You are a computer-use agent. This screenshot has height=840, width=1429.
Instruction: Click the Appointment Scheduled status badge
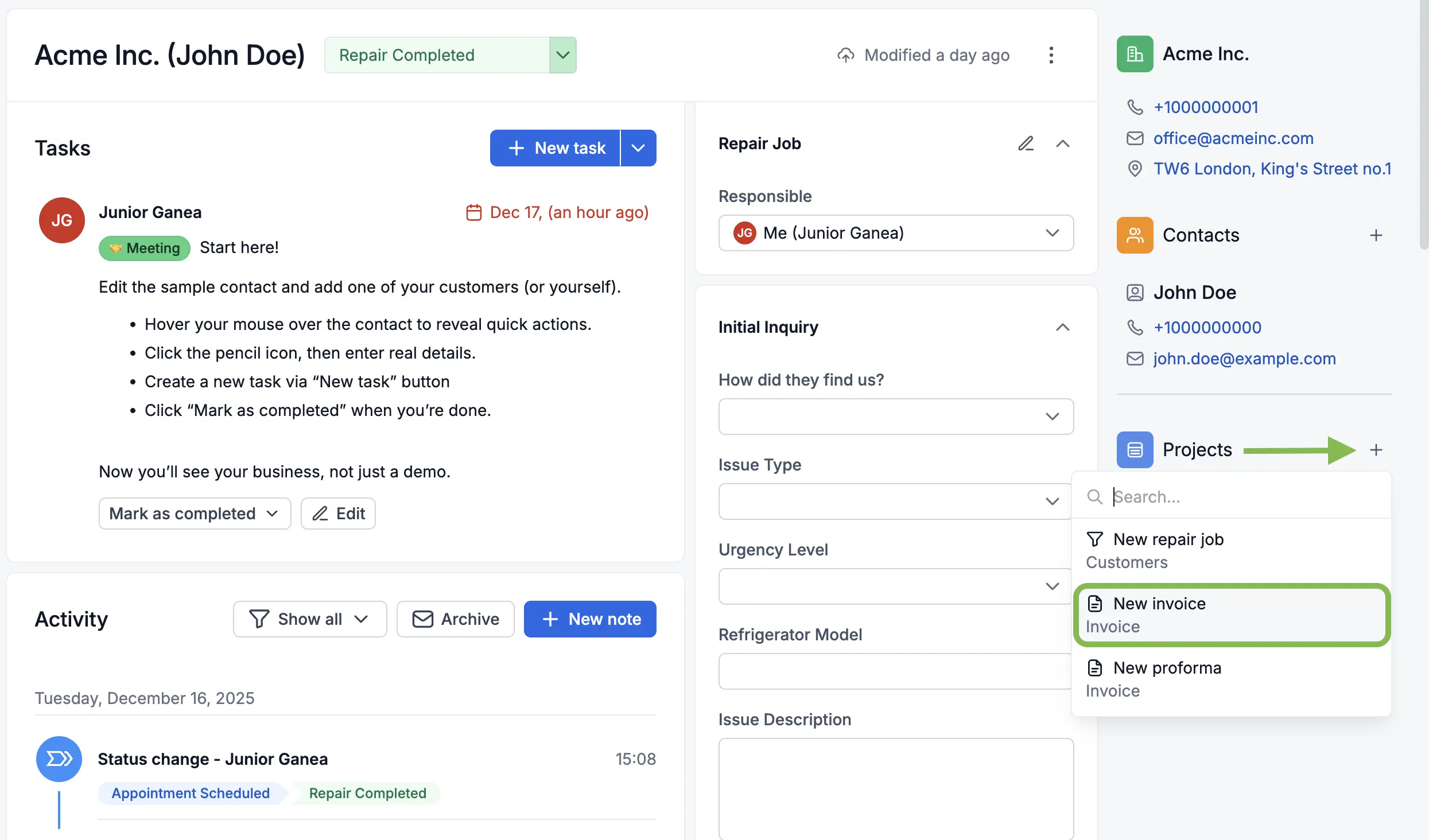click(191, 794)
